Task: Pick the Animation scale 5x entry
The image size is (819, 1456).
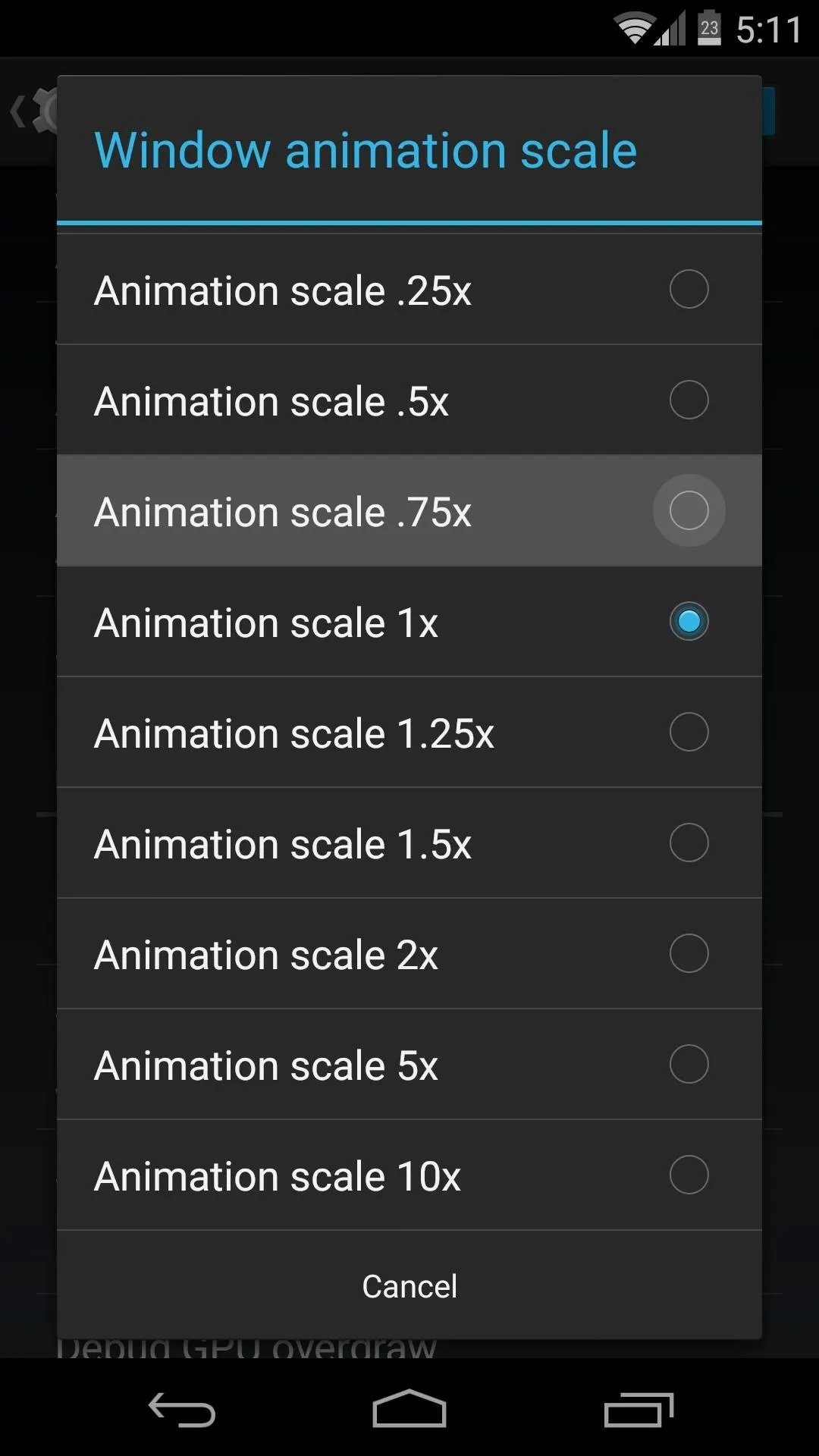Action: [409, 1065]
